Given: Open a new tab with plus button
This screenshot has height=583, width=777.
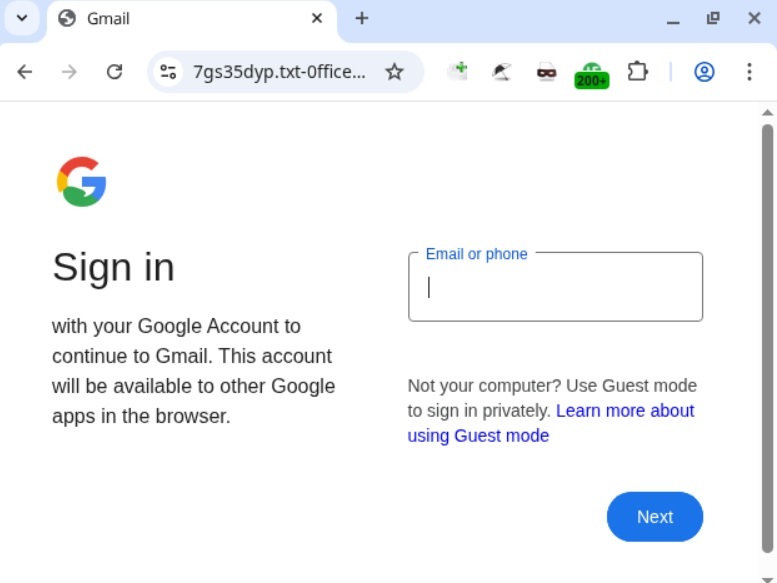Looking at the screenshot, I should pyautogui.click(x=362, y=18).
